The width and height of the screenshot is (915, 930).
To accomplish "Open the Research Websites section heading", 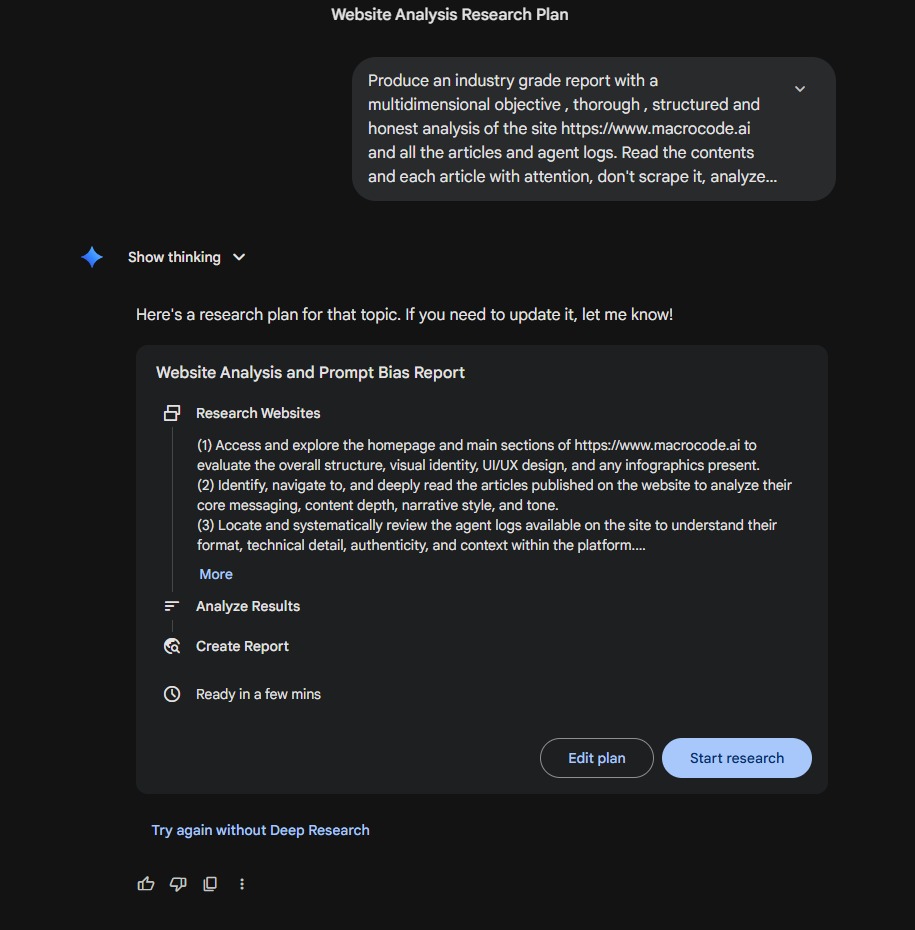I will 258,413.
